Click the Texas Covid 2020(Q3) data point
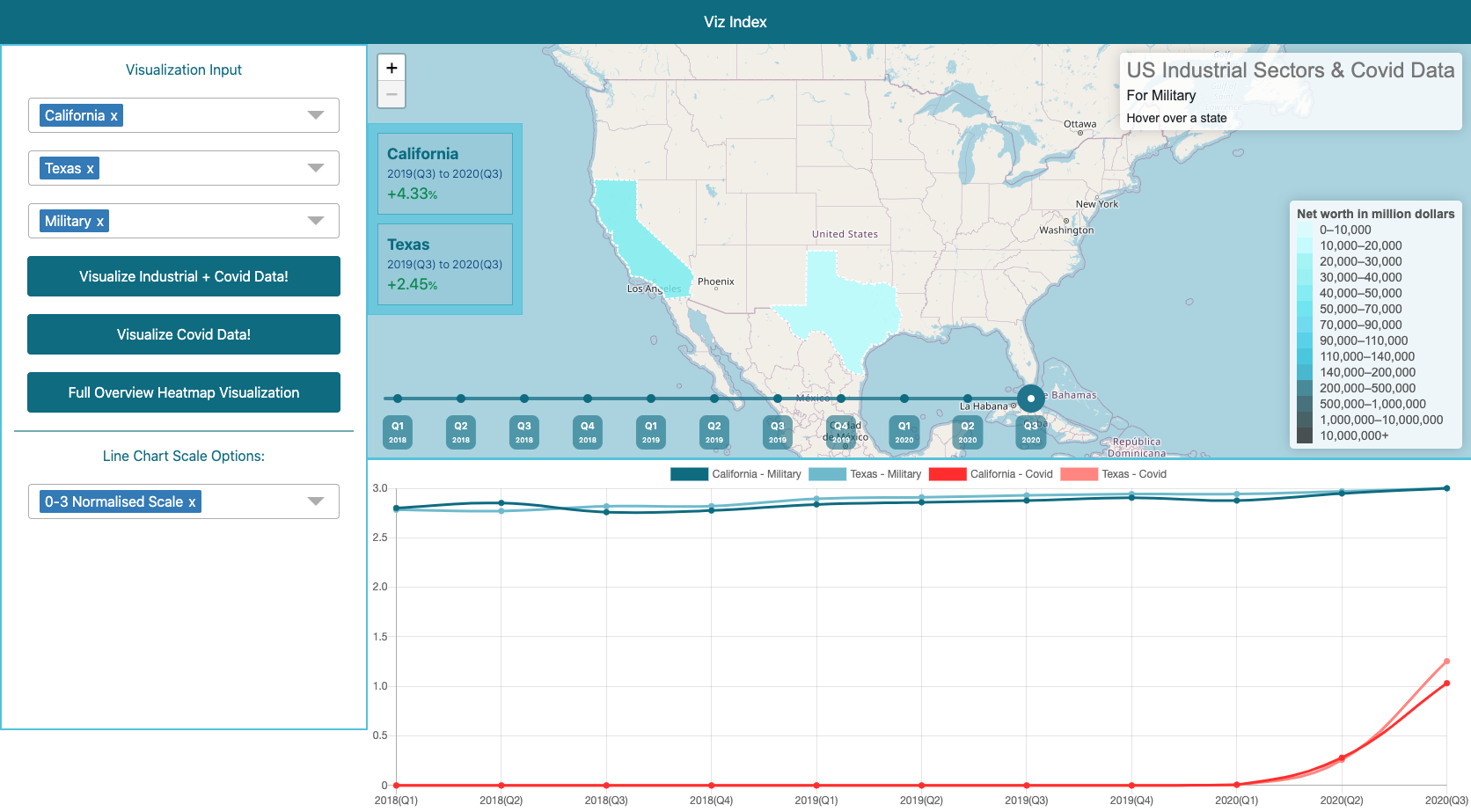The height and width of the screenshot is (812, 1471). pos(1446,662)
